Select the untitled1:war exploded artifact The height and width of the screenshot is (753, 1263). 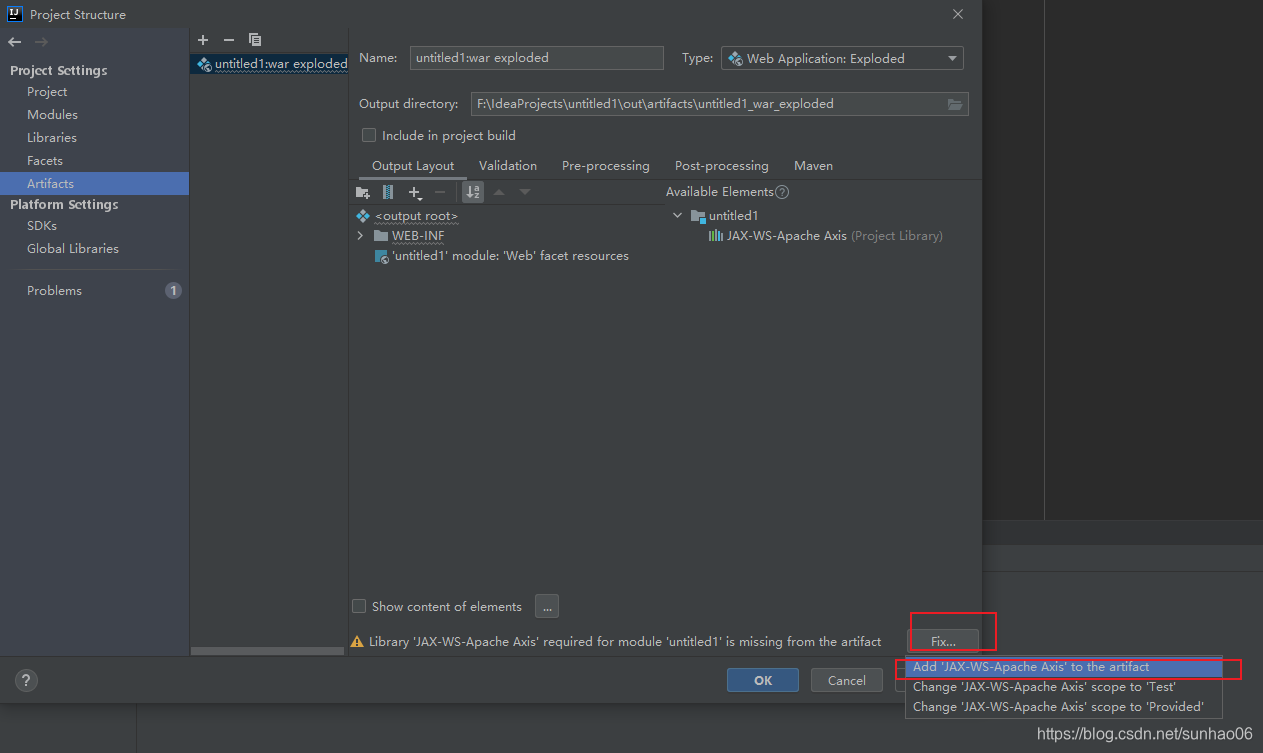269,63
